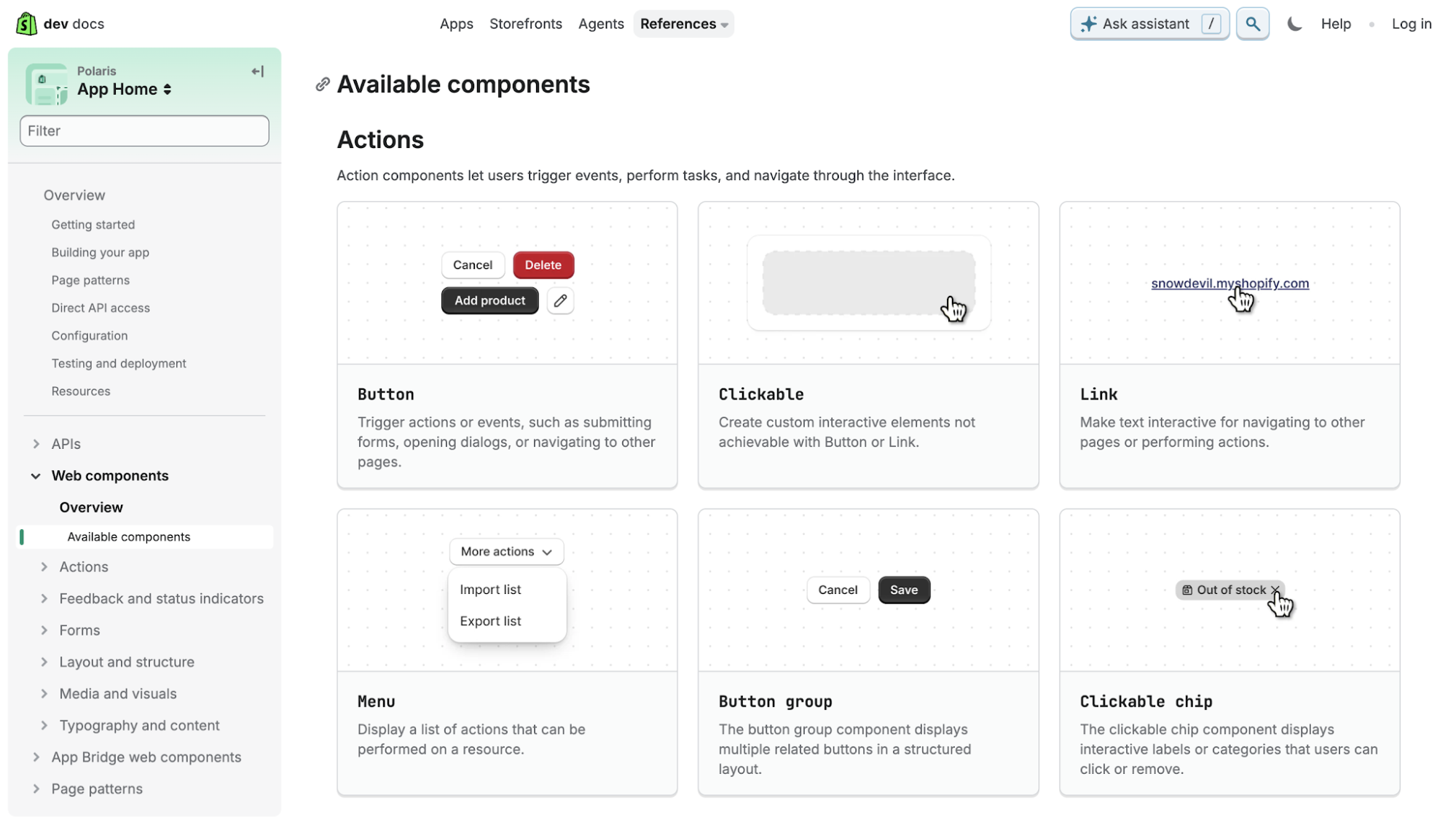Image resolution: width=1456 pixels, height=825 pixels.
Task: Click the pencil edit icon button
Action: (x=560, y=300)
